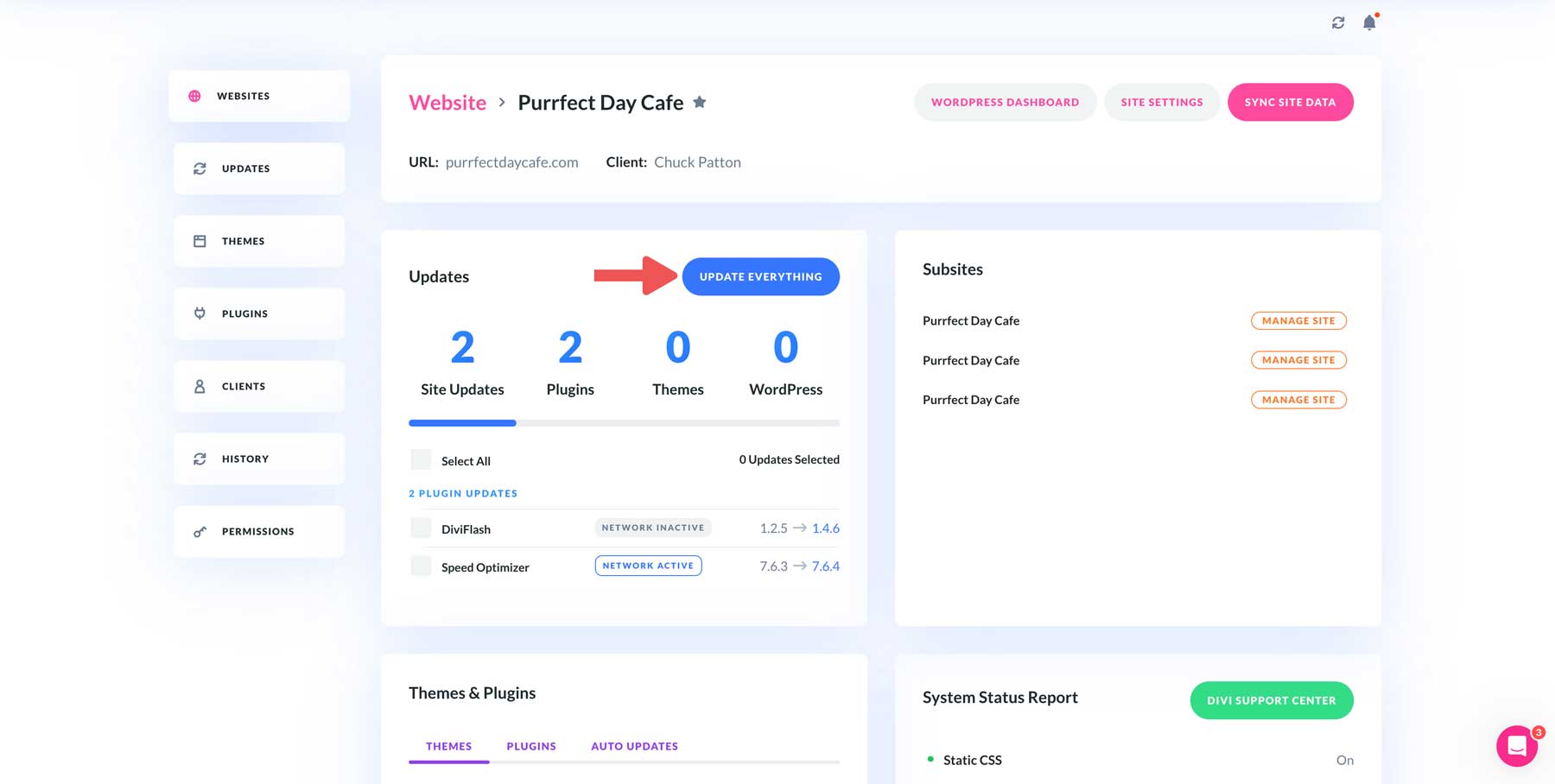Check the Select All checkbox

tap(421, 459)
